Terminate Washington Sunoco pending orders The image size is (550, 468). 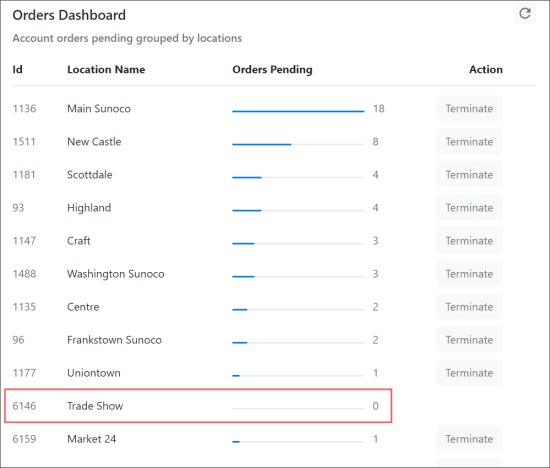(469, 274)
